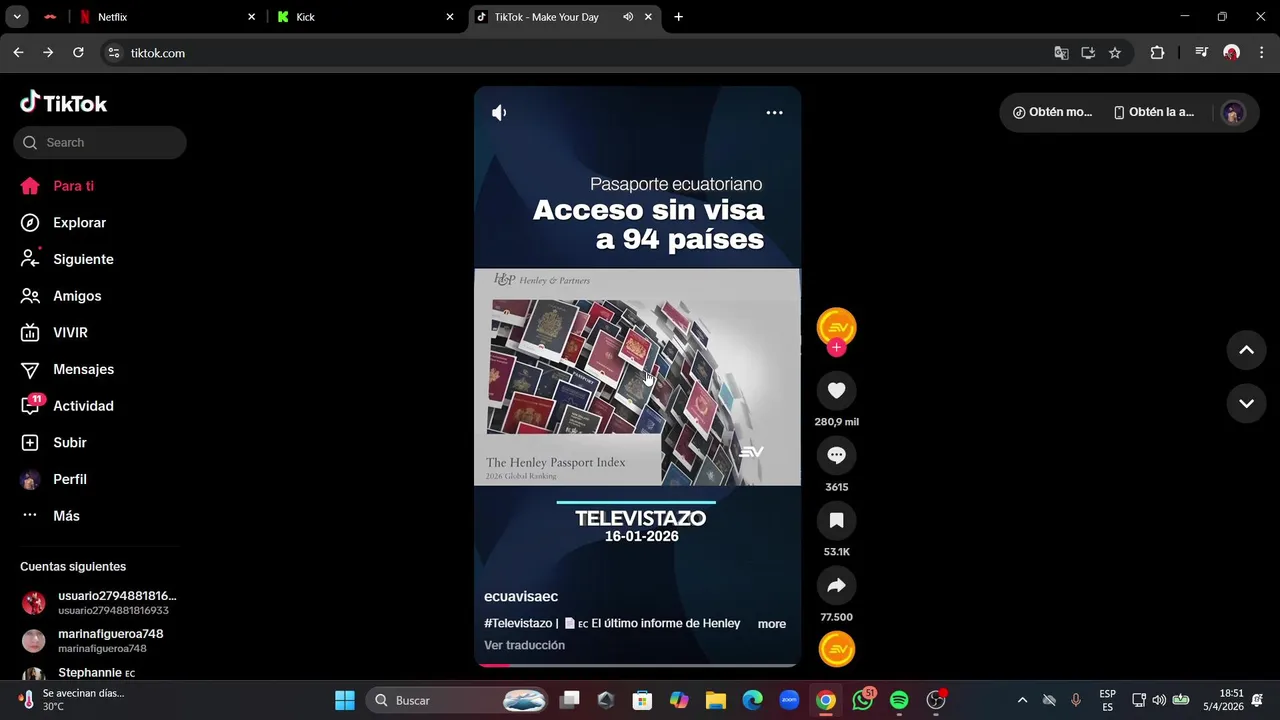Click the Search input field

[x=100, y=142]
